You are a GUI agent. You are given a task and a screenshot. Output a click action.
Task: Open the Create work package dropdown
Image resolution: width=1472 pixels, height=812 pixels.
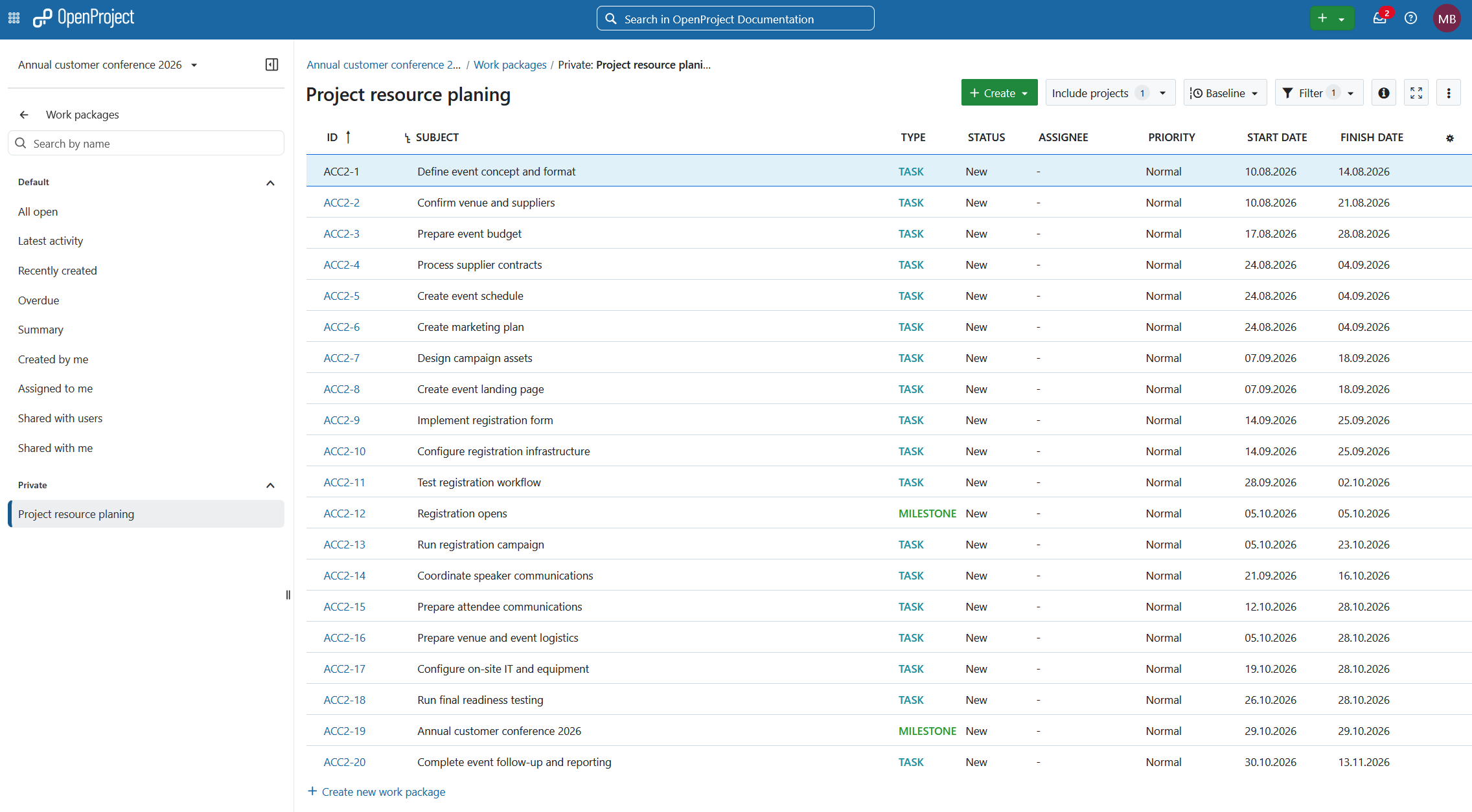tap(999, 93)
